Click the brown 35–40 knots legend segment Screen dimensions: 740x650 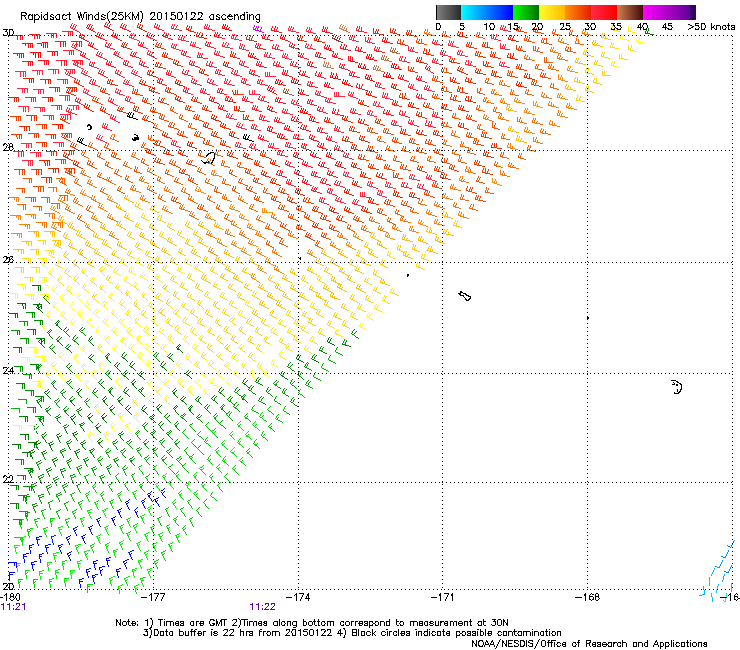[x=630, y=12]
